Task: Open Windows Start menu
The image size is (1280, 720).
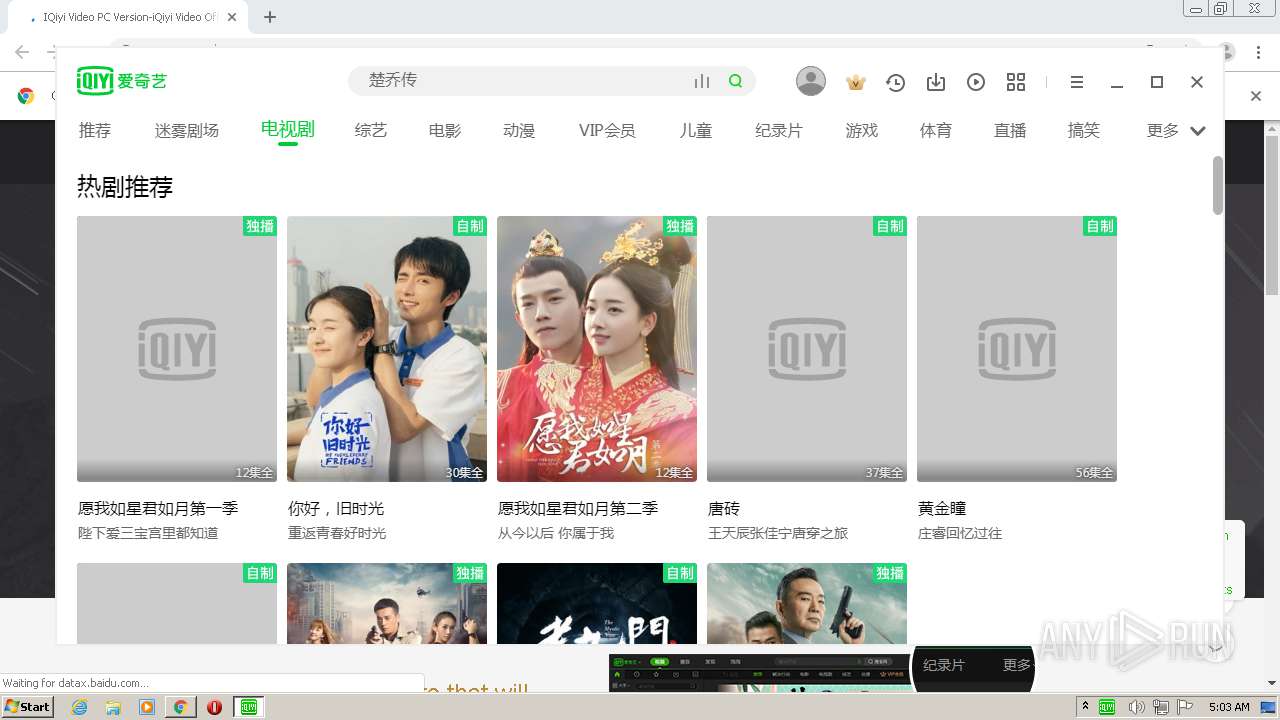Action: 28,706
